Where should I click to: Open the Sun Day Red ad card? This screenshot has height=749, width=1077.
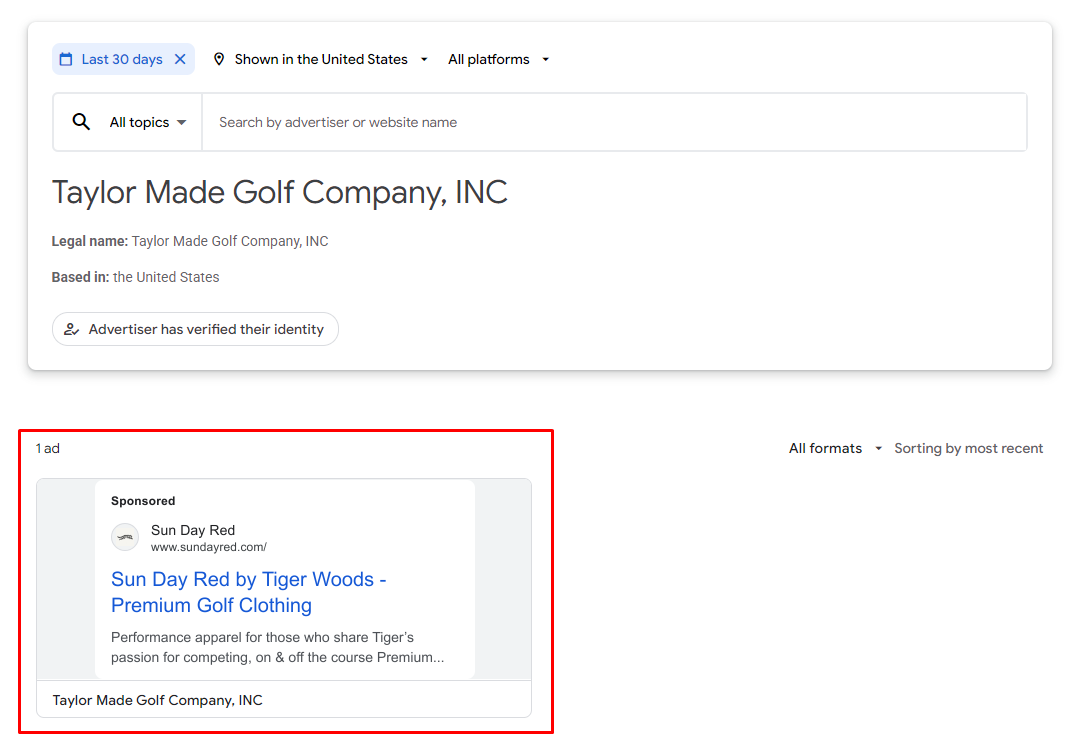(284, 598)
